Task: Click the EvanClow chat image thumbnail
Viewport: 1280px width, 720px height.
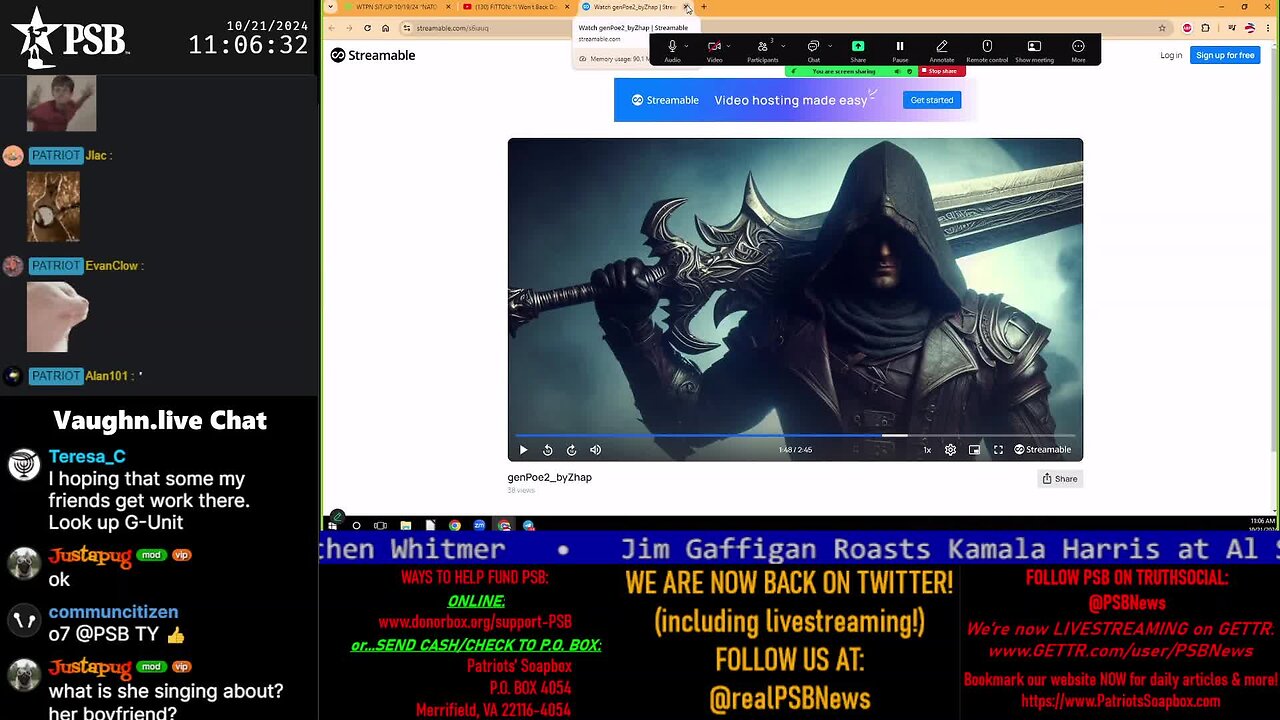Action: click(x=57, y=317)
